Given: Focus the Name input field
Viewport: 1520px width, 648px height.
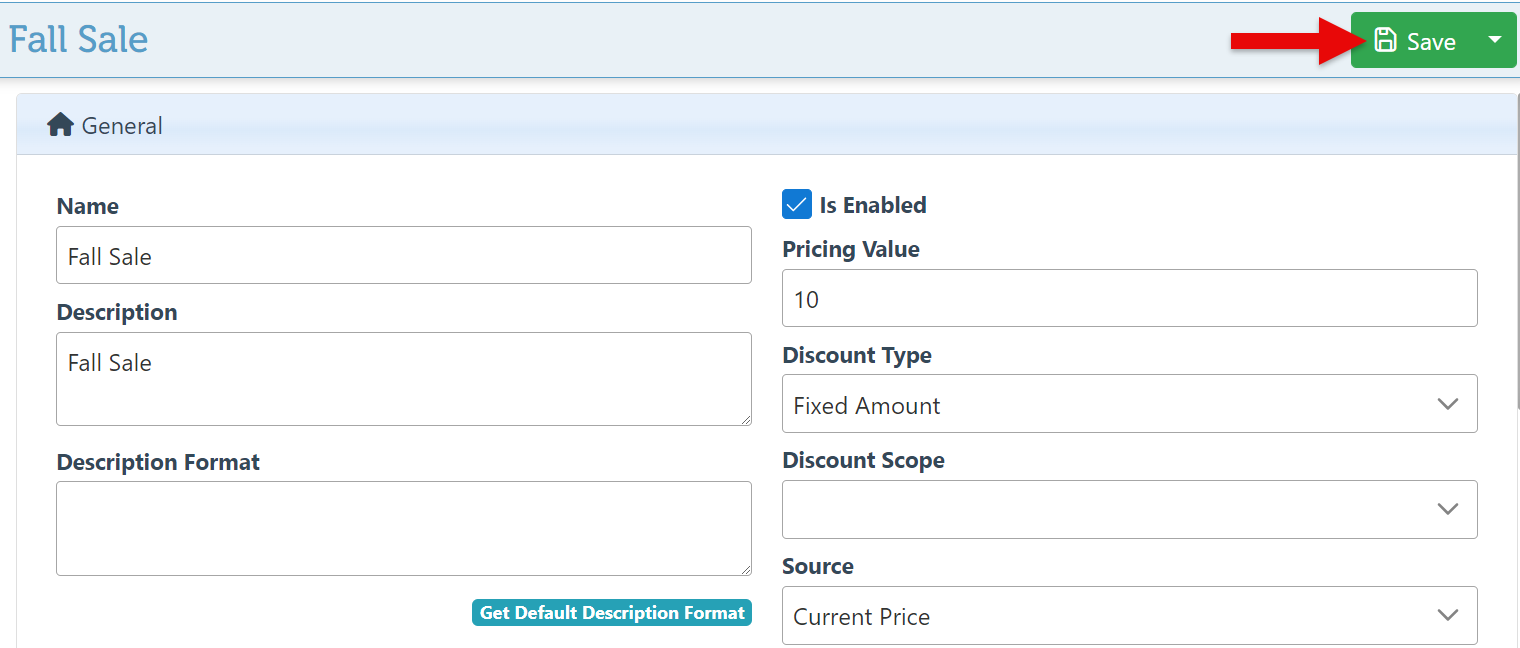Looking at the screenshot, I should 403,255.
